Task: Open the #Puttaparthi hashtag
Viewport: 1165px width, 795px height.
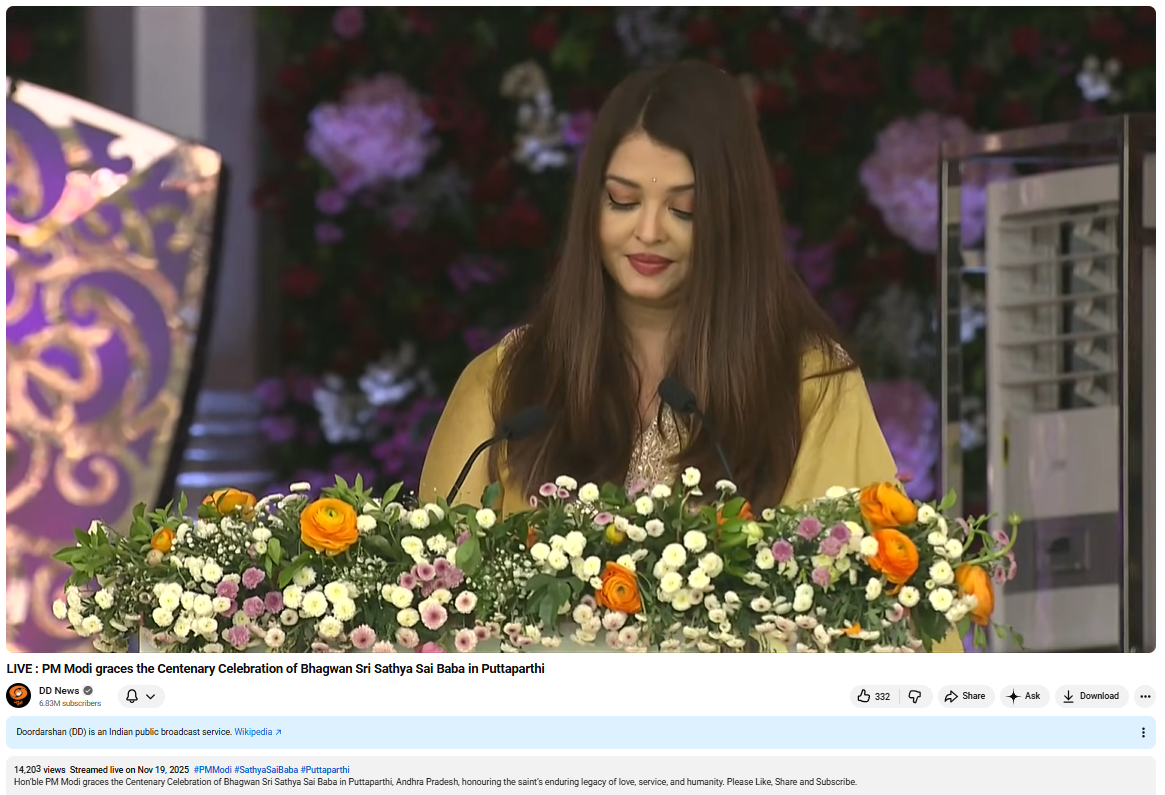Action: coord(325,770)
